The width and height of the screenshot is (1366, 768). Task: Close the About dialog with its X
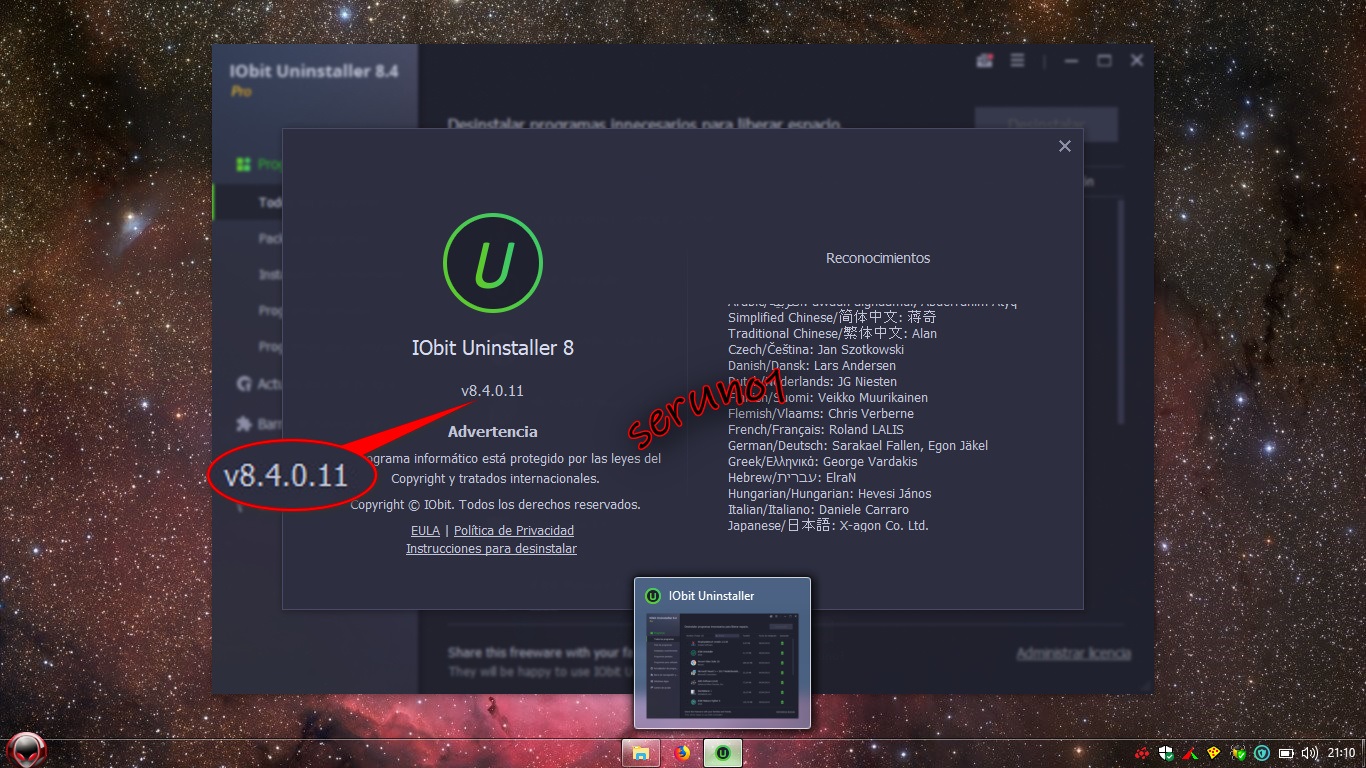1064,146
